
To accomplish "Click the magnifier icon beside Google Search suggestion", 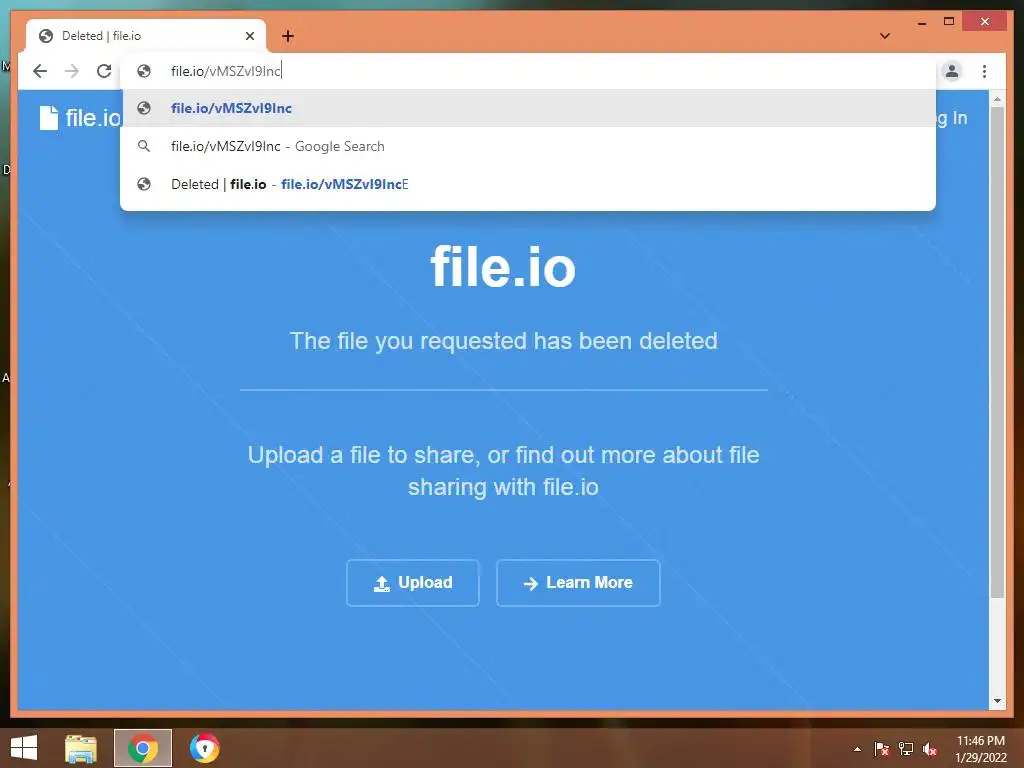I will 144,146.
